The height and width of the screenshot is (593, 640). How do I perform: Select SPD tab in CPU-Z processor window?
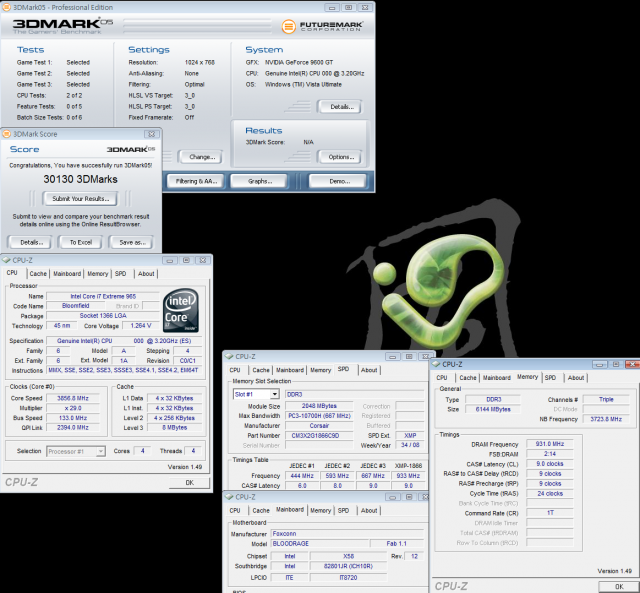tap(120, 274)
